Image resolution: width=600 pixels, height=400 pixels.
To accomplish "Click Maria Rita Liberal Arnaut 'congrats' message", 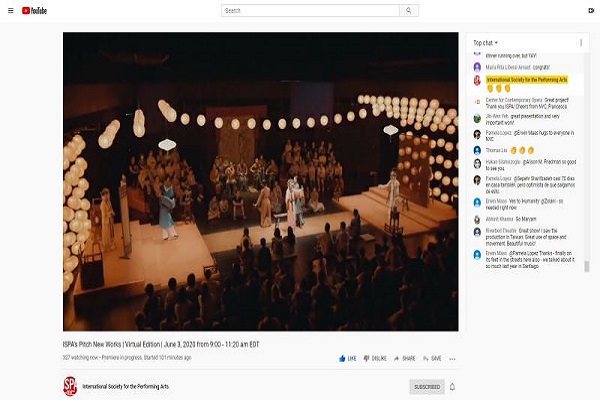I will [541, 67].
